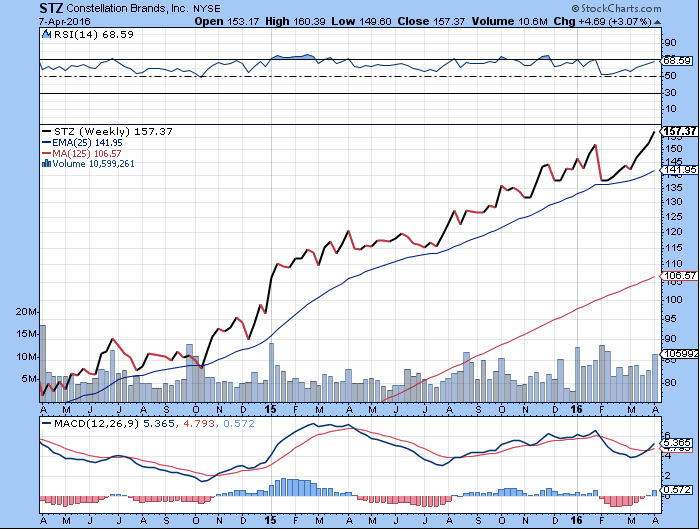This screenshot has width=700, height=531.
Task: Click the Constellation Brands, Inc. company name
Action: pyautogui.click(x=128, y=8)
